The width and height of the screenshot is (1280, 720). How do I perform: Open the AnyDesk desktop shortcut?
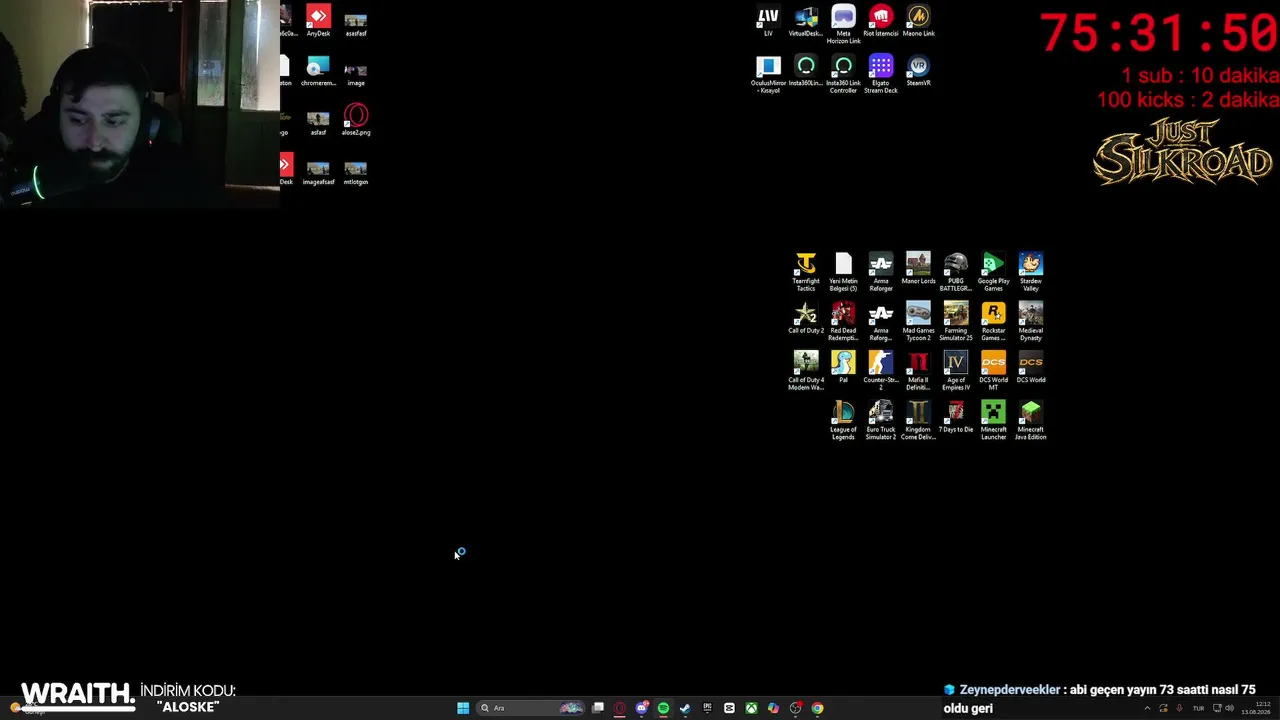[x=318, y=21]
